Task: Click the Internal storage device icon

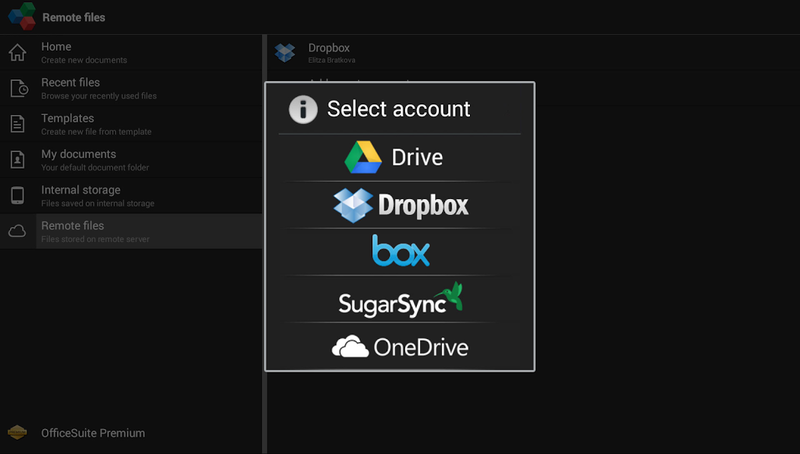Action: (x=17, y=195)
